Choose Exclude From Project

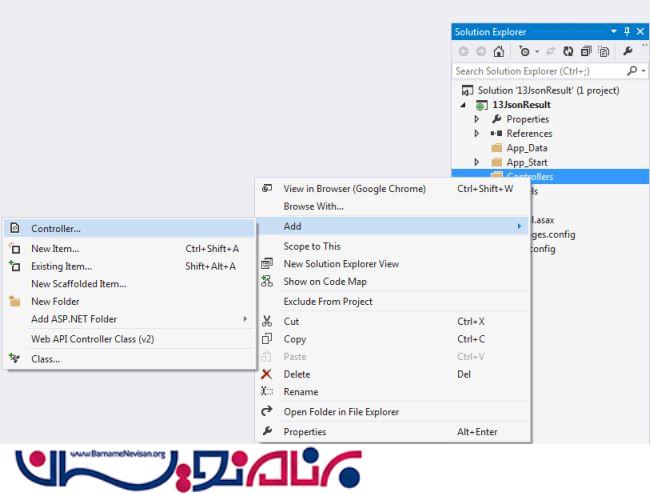(x=393, y=301)
